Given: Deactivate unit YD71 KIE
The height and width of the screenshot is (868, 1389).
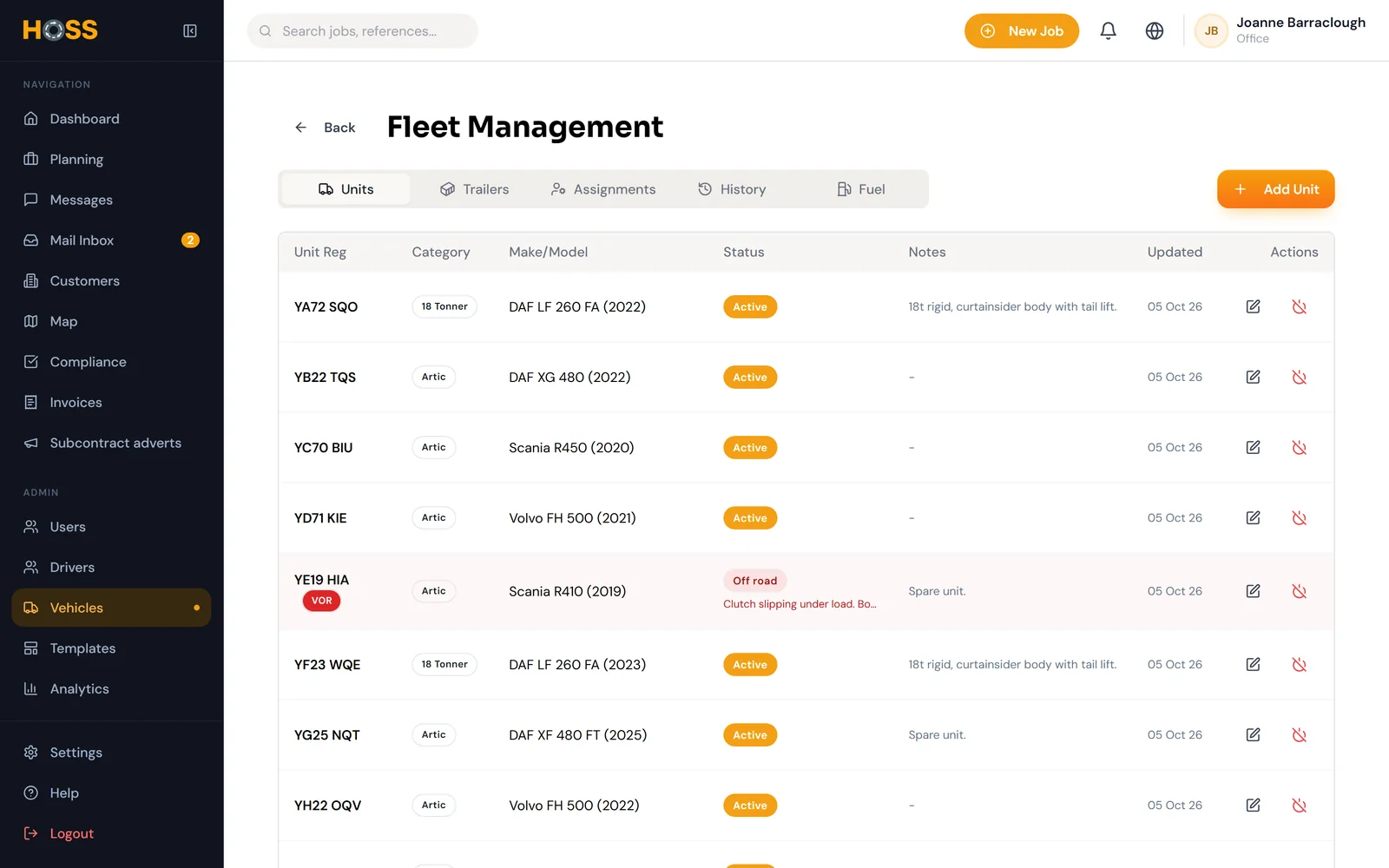Looking at the screenshot, I should tap(1299, 517).
